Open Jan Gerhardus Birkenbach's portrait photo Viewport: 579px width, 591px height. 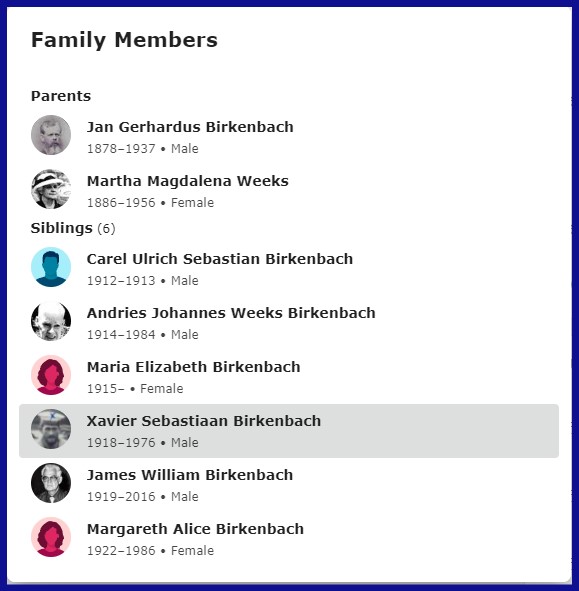pos(51,135)
